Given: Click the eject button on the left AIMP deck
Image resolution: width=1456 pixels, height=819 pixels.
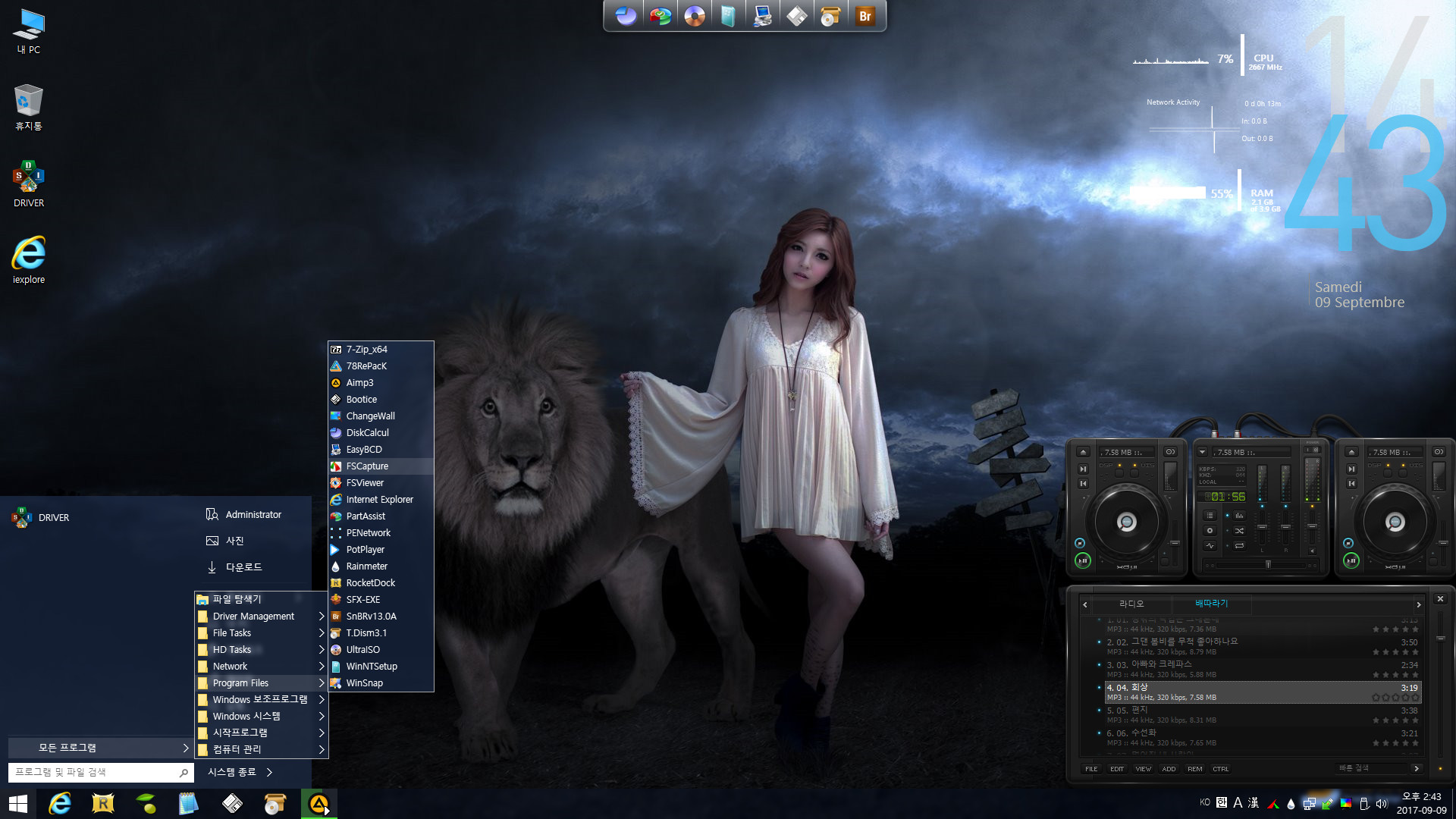Looking at the screenshot, I should click(x=1084, y=453).
